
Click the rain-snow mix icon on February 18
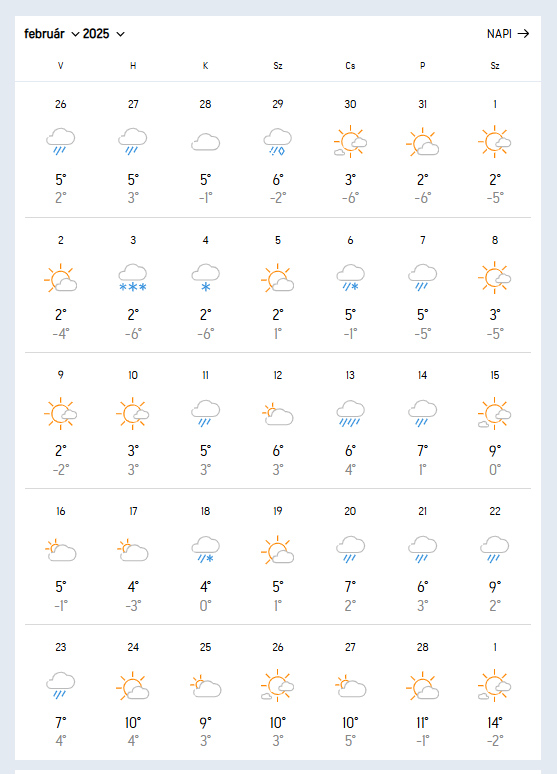click(205, 550)
